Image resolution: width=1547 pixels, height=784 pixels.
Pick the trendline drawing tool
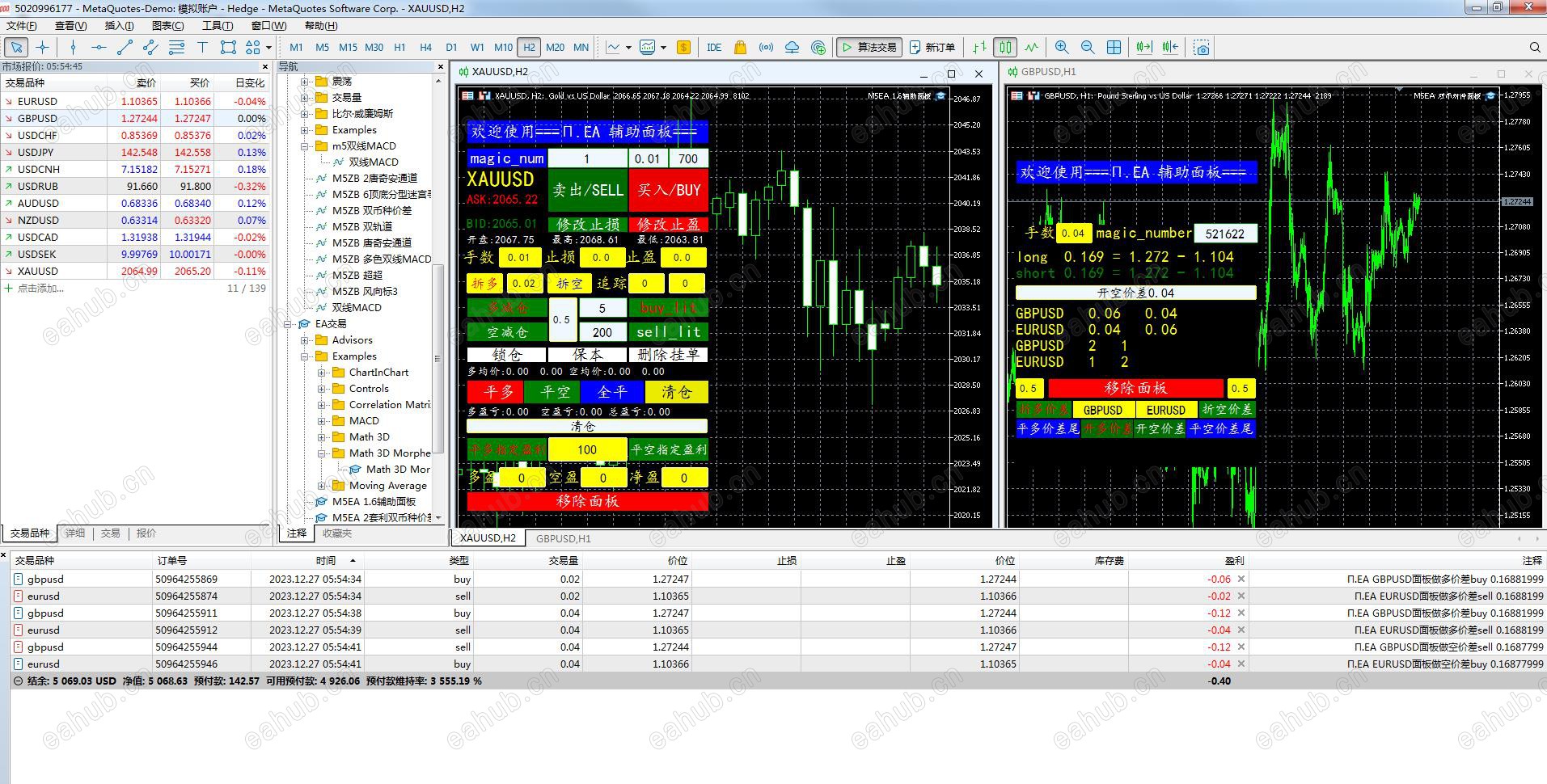pos(125,48)
